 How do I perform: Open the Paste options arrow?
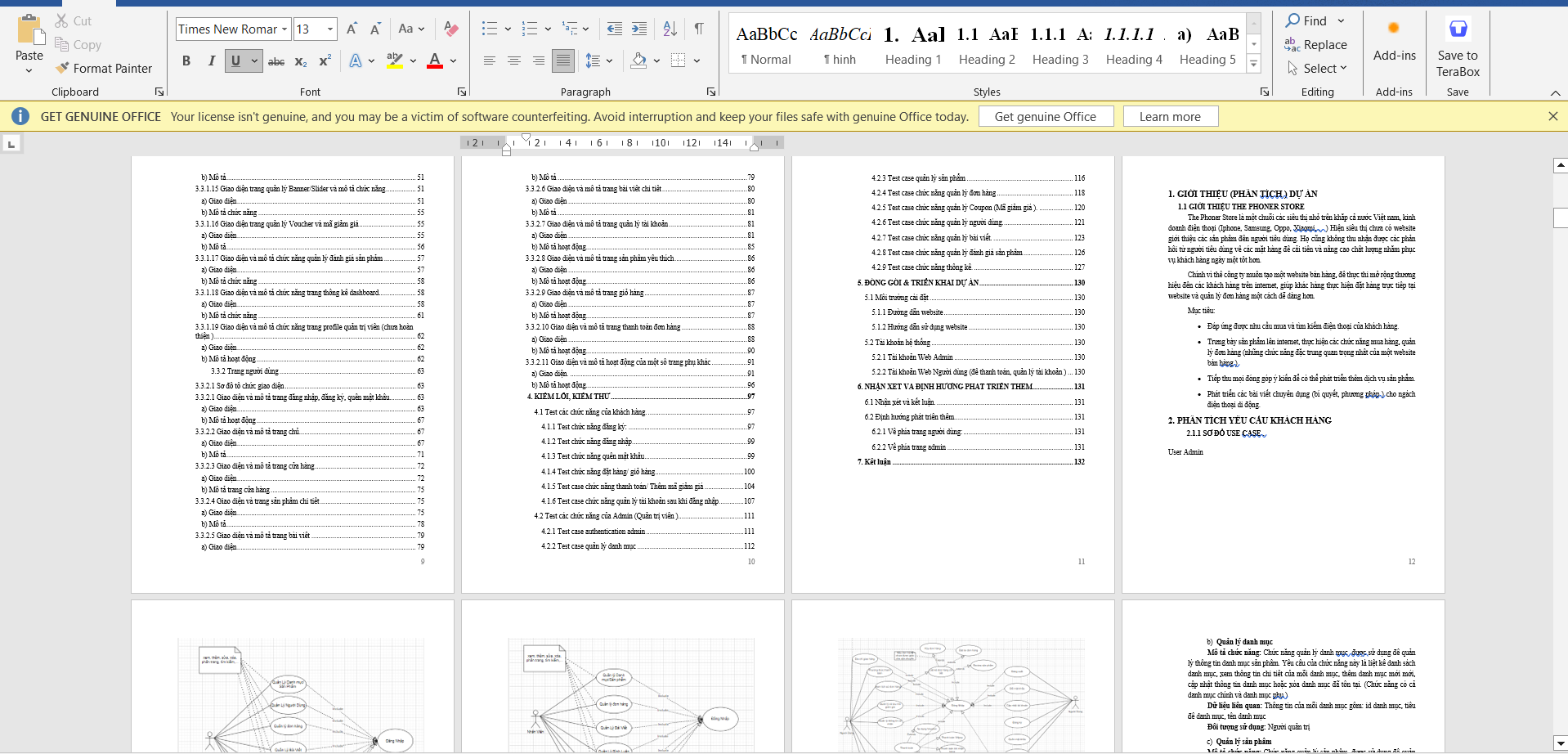pyautogui.click(x=29, y=70)
